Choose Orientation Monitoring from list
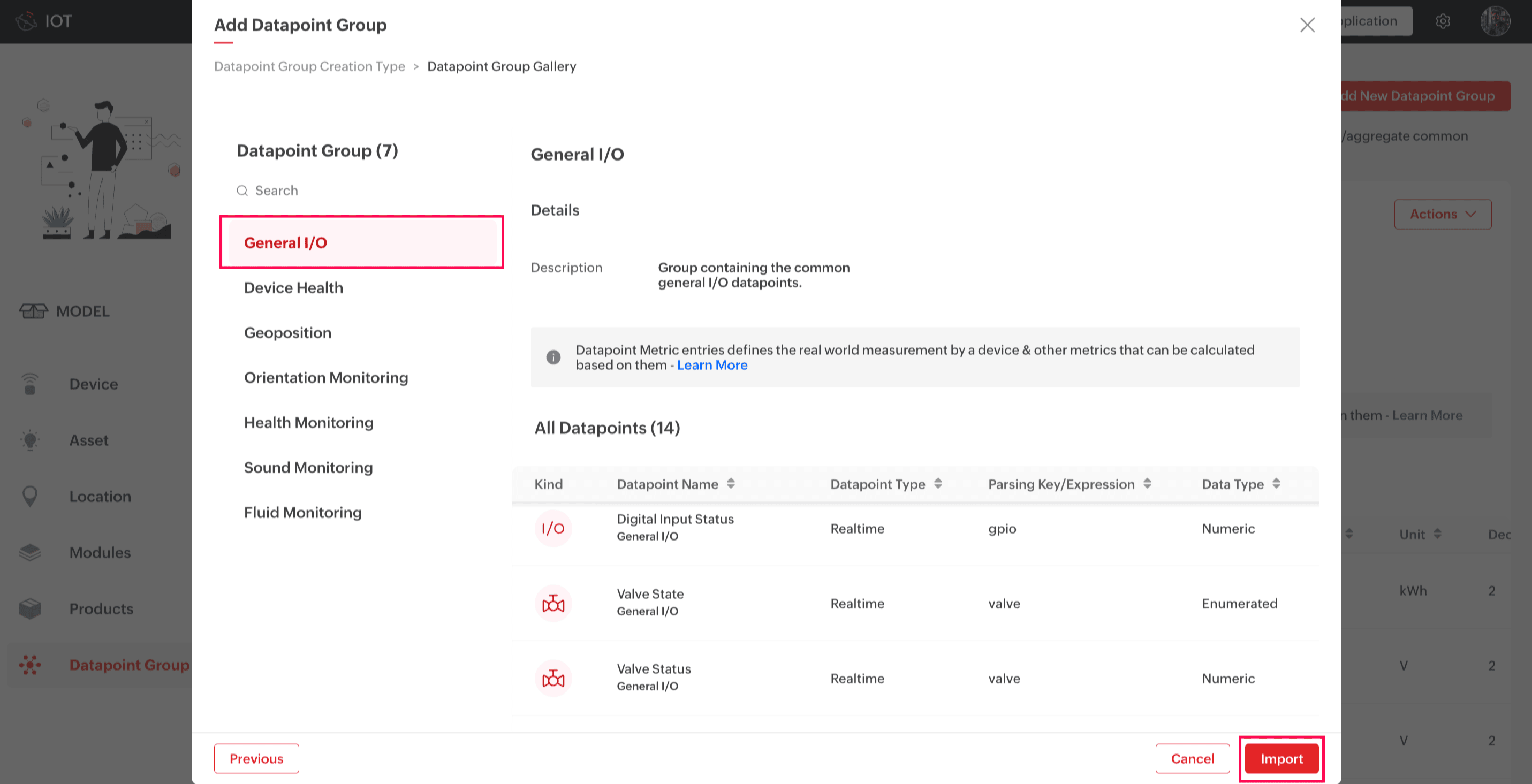Image resolution: width=1532 pixels, height=784 pixels. (x=326, y=377)
